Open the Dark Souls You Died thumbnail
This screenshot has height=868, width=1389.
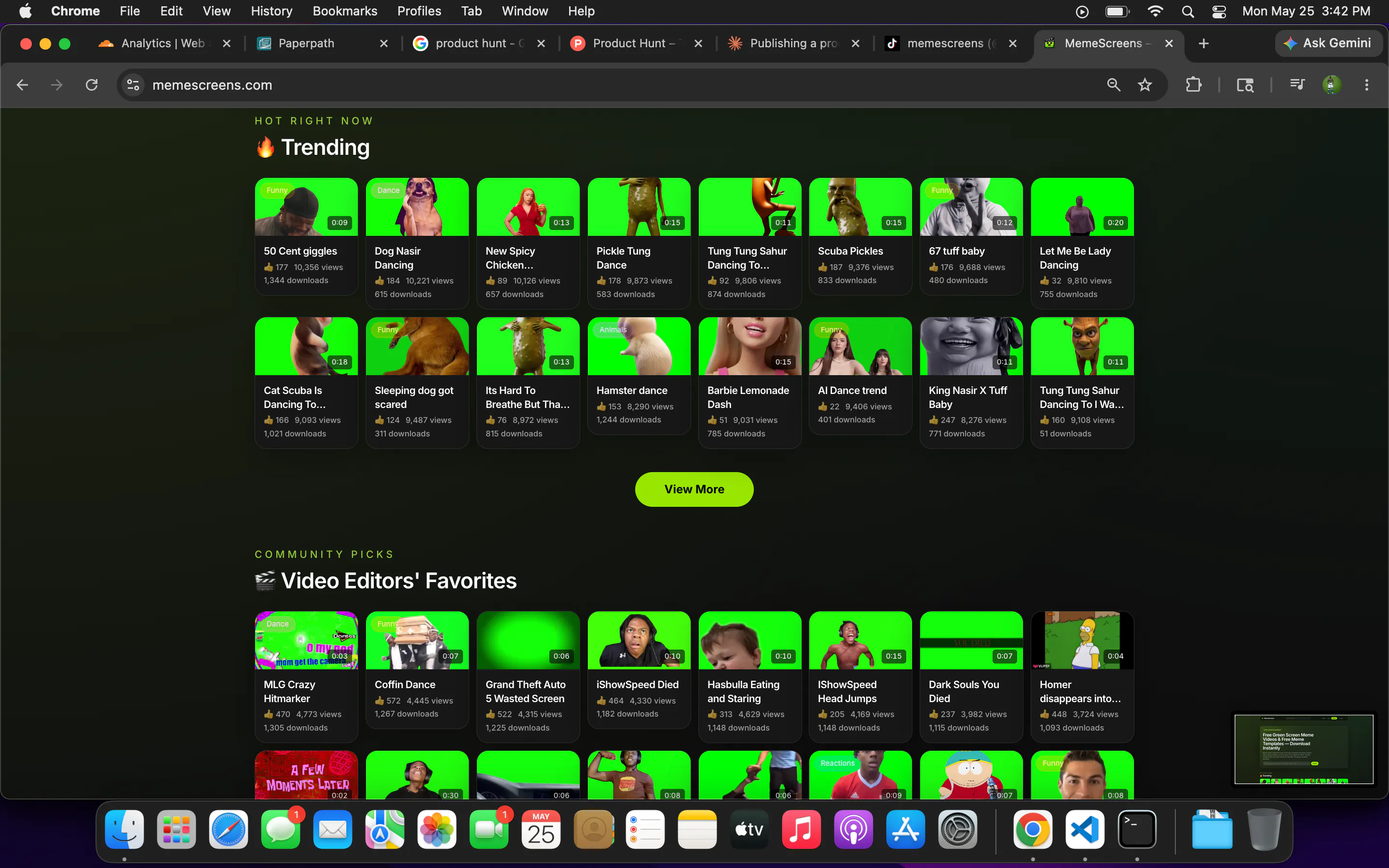coord(971,640)
